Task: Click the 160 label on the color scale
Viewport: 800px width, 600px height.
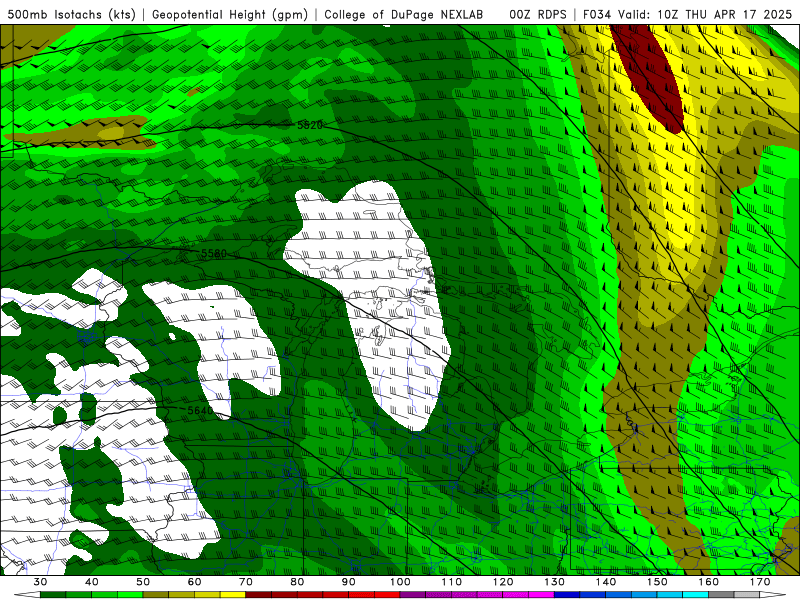Action: point(709,582)
